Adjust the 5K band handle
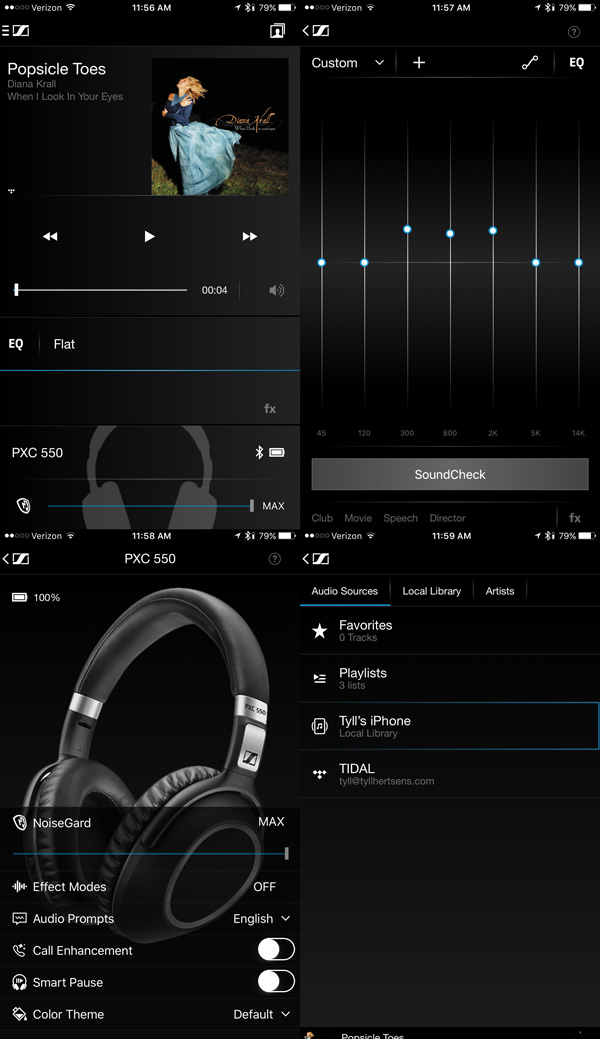The image size is (600, 1039). (536, 262)
